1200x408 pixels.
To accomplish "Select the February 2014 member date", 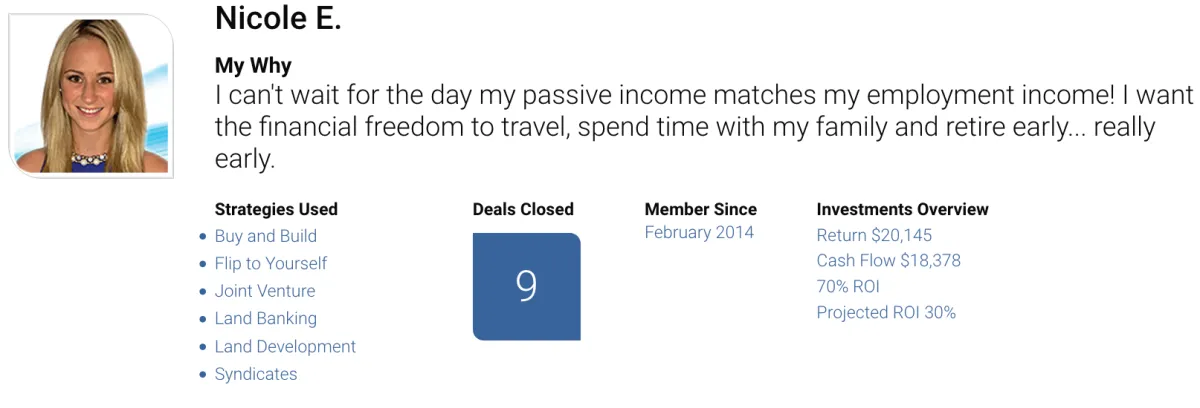I will tap(699, 232).
